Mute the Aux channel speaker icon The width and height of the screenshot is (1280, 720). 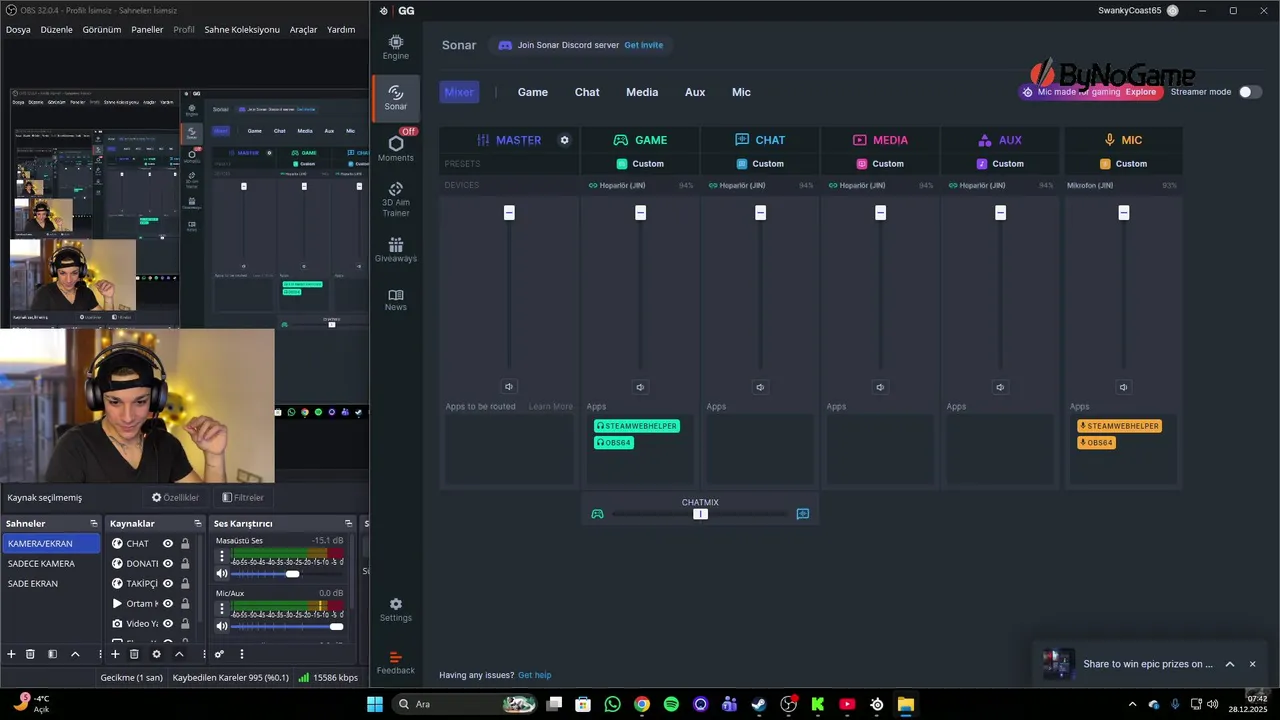pyautogui.click(x=1001, y=387)
